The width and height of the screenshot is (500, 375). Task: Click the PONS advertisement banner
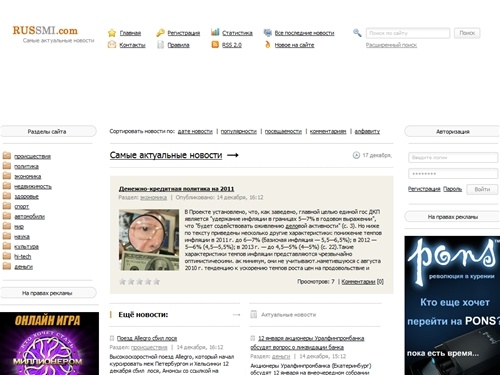click(x=452, y=305)
